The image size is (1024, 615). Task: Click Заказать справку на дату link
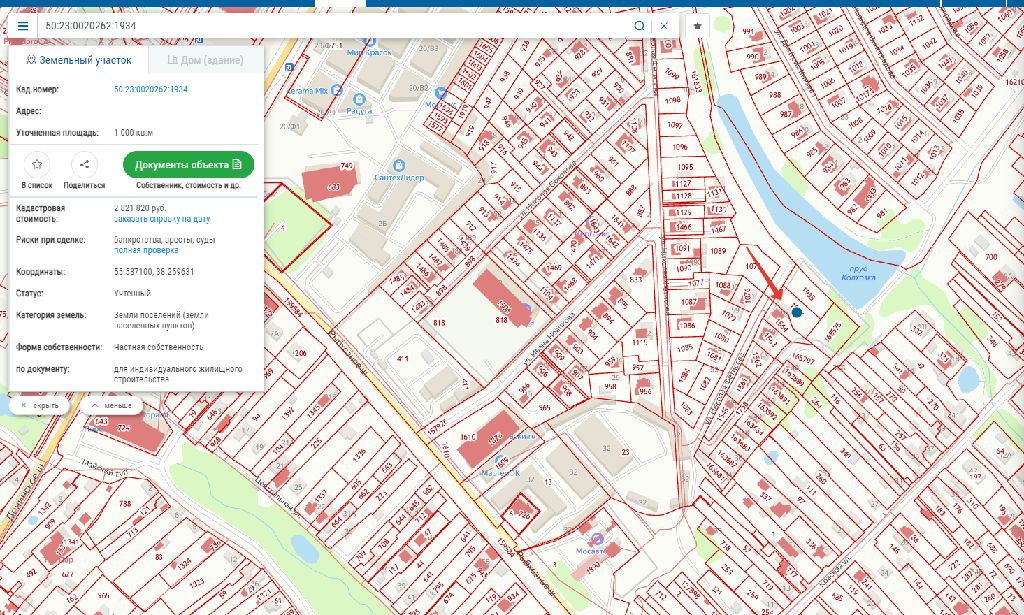coord(162,217)
